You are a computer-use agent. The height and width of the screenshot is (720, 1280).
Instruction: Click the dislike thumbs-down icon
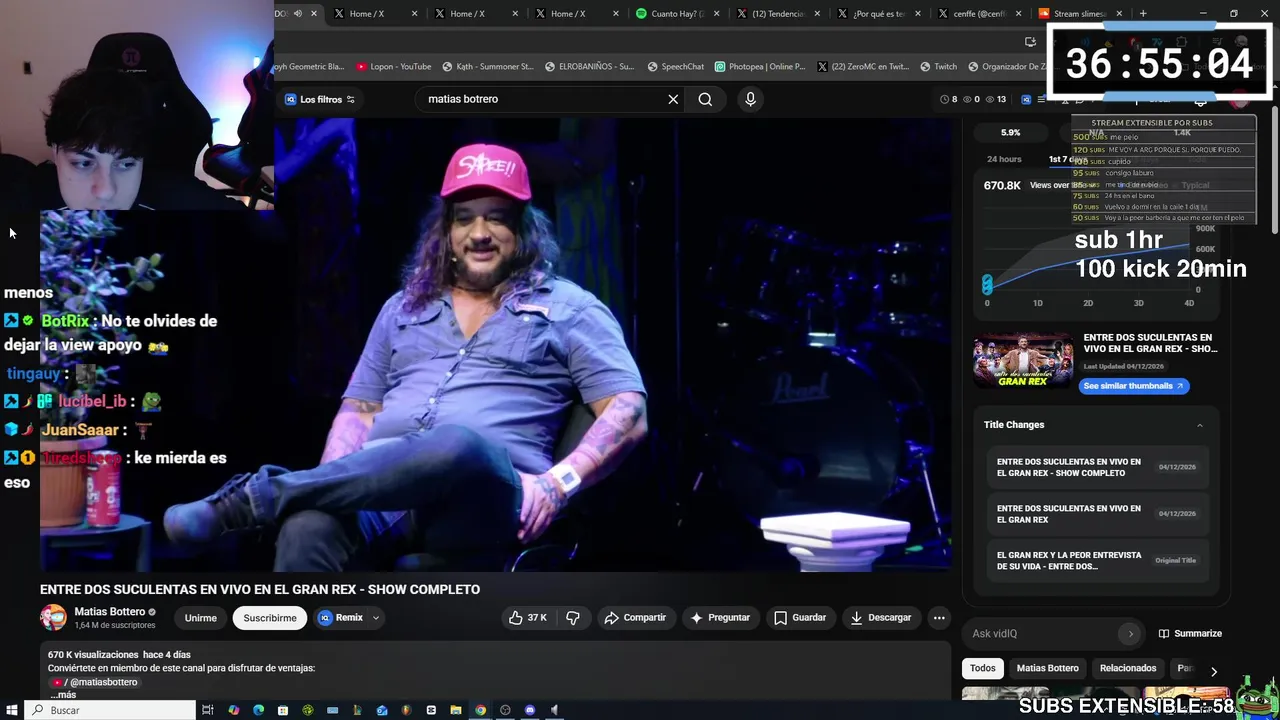[573, 618]
